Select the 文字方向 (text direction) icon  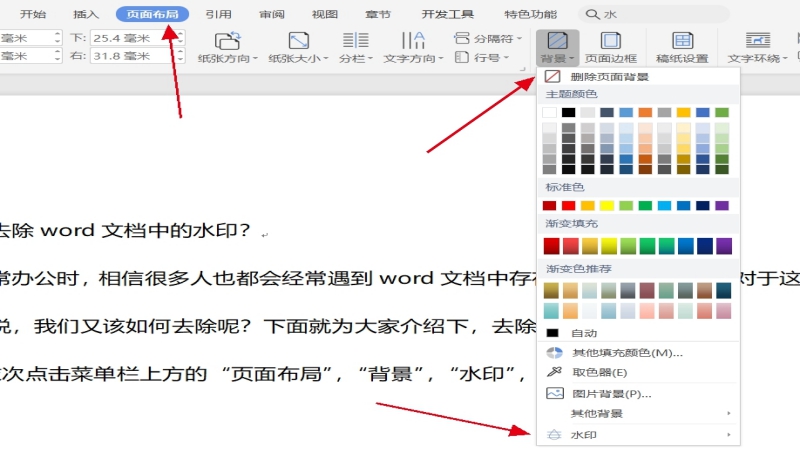coord(412,47)
